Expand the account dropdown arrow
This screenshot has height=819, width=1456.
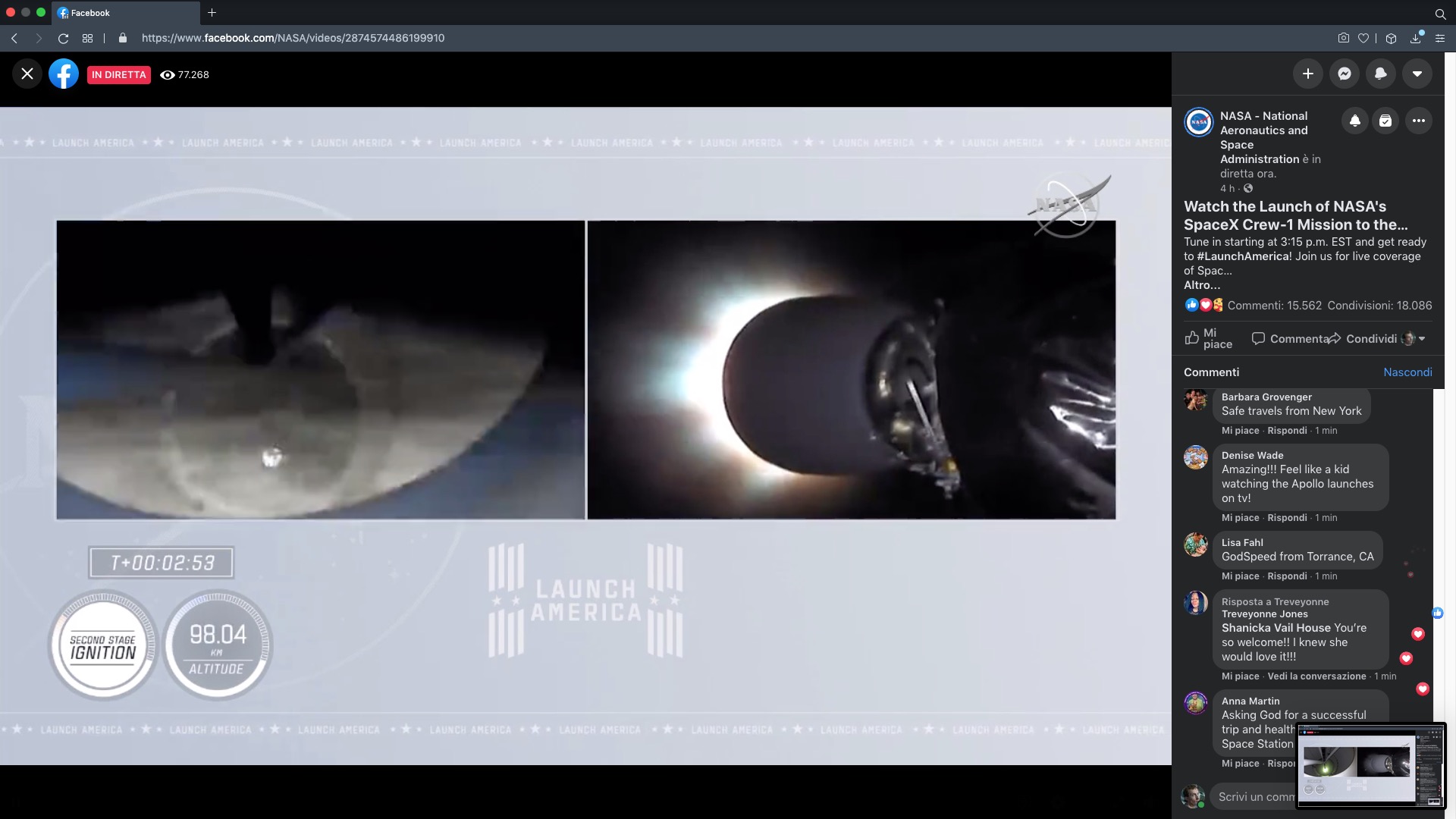coord(1417,74)
